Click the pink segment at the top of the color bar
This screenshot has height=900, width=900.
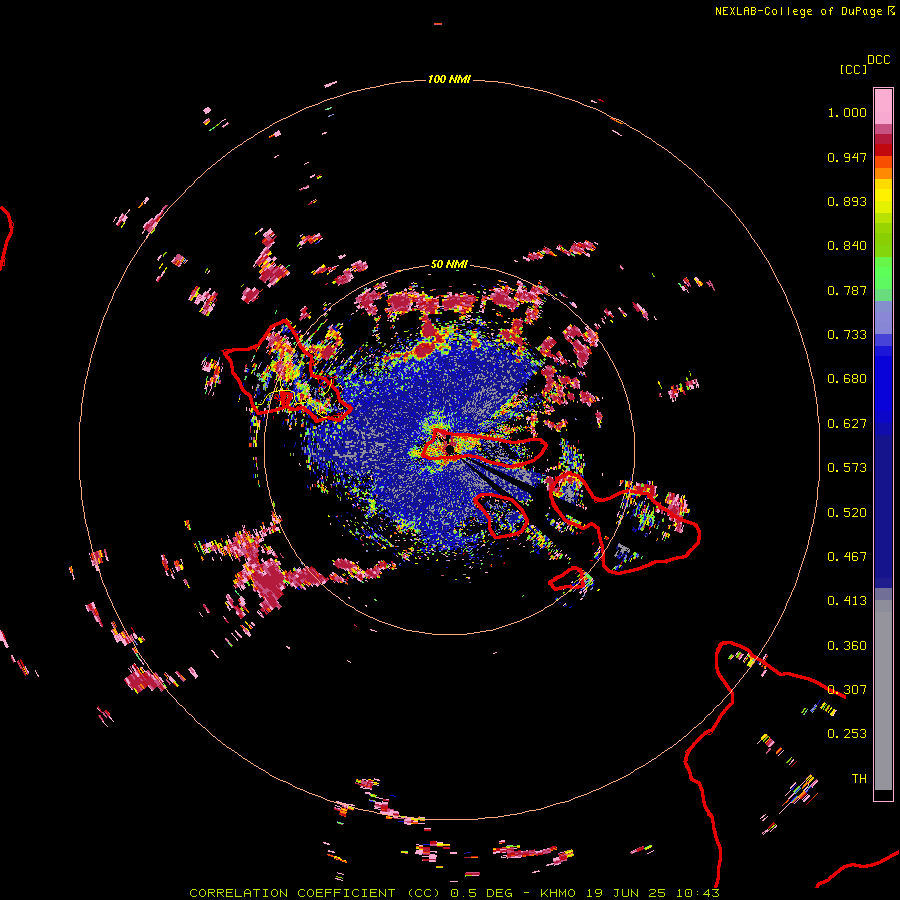tap(883, 106)
